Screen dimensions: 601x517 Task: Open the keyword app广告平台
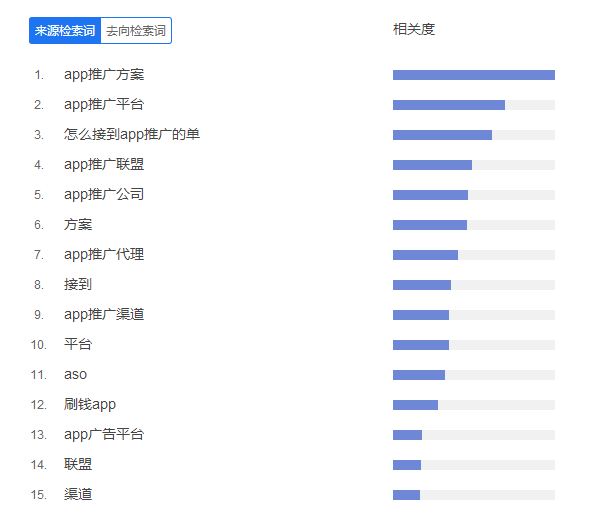(x=104, y=435)
